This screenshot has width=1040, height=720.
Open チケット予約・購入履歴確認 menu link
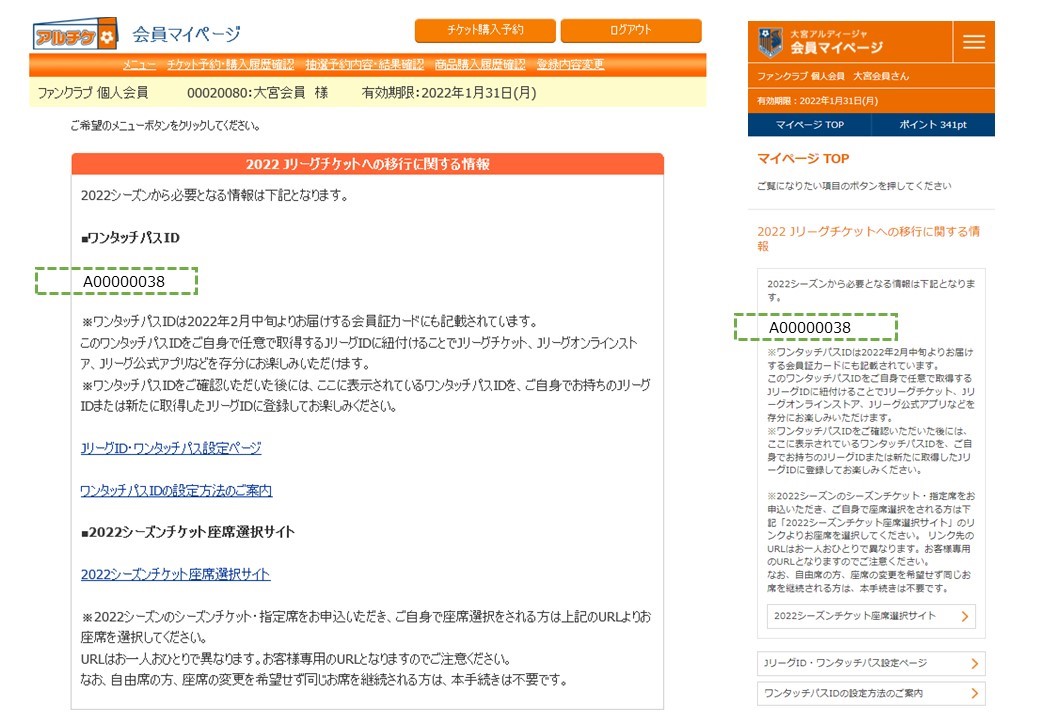click(230, 64)
